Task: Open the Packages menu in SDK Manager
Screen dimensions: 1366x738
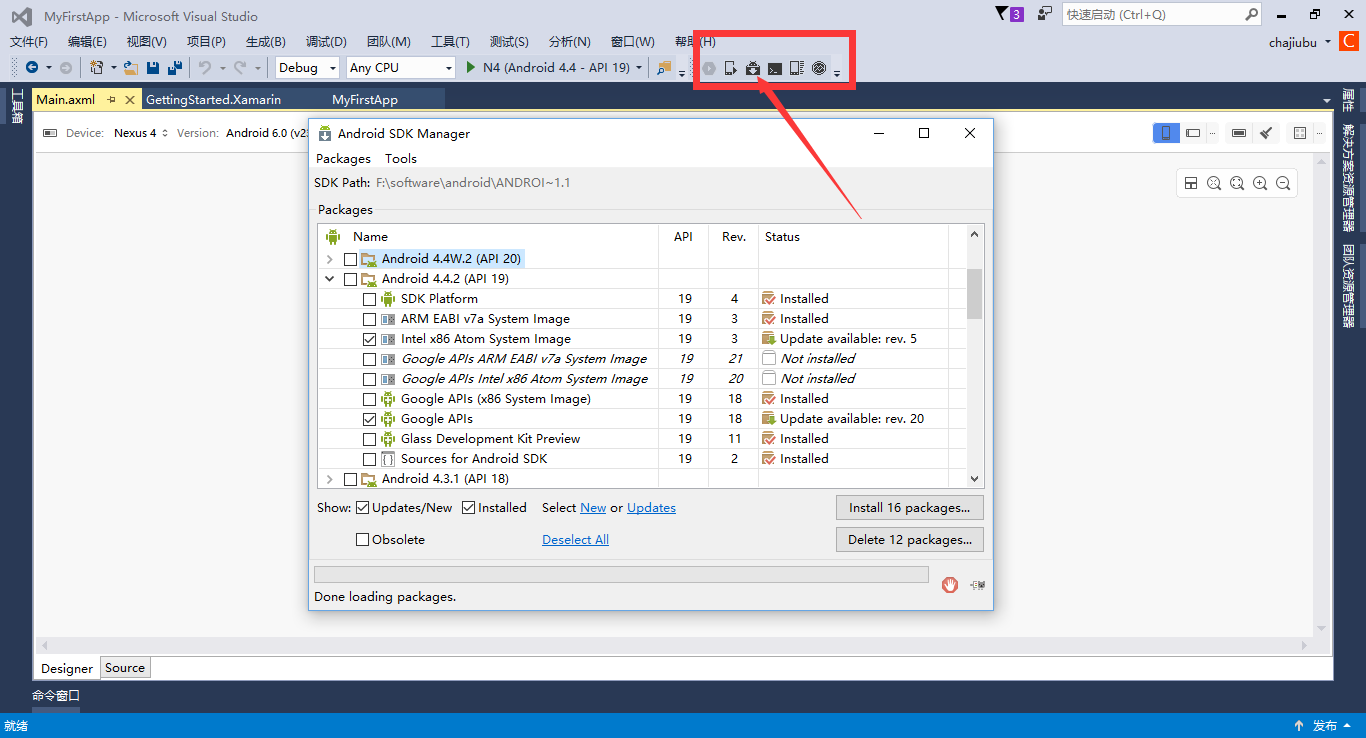Action: coord(343,159)
